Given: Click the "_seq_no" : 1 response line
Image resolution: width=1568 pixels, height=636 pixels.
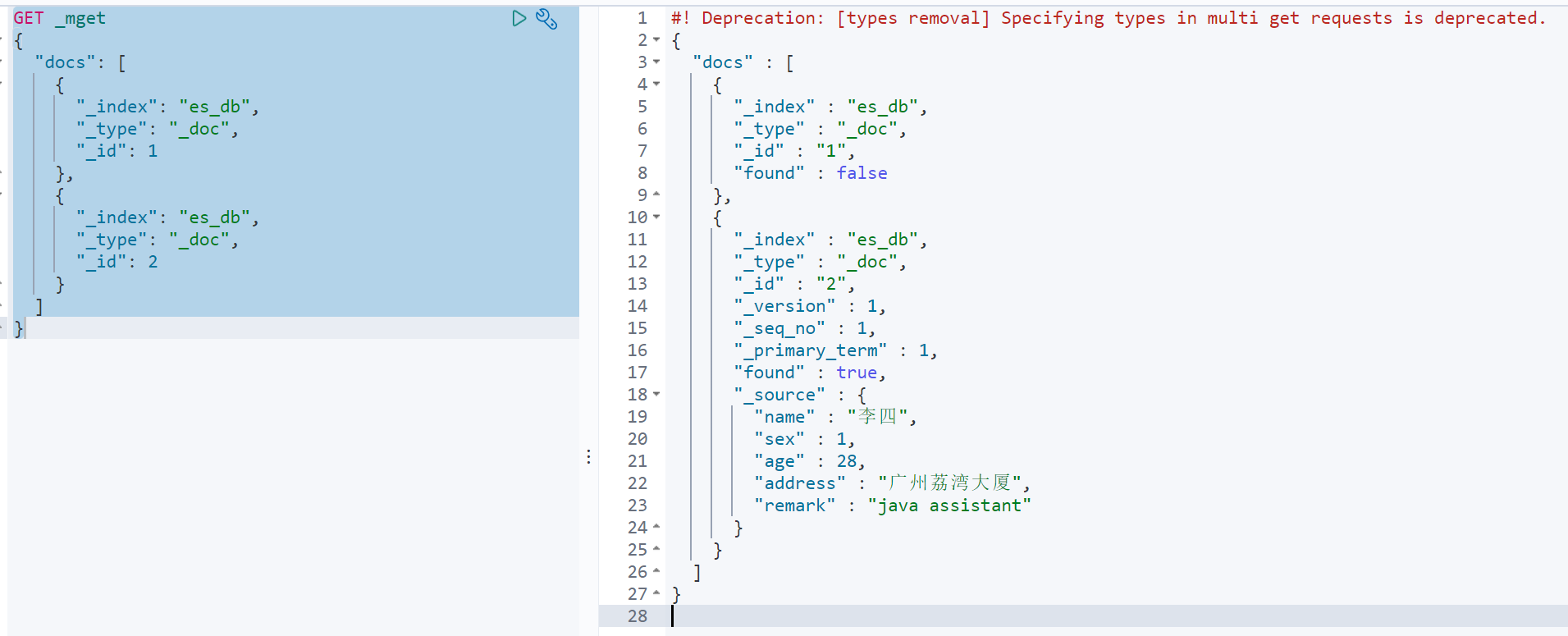Looking at the screenshot, I should [x=804, y=328].
